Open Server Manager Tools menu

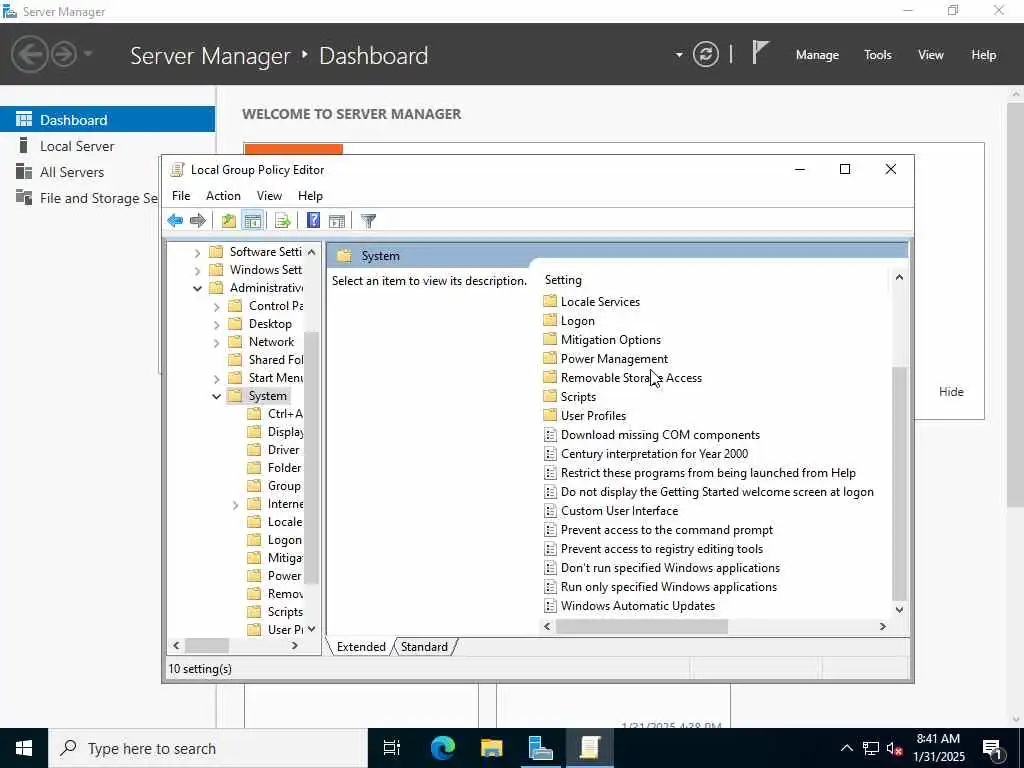pos(878,55)
